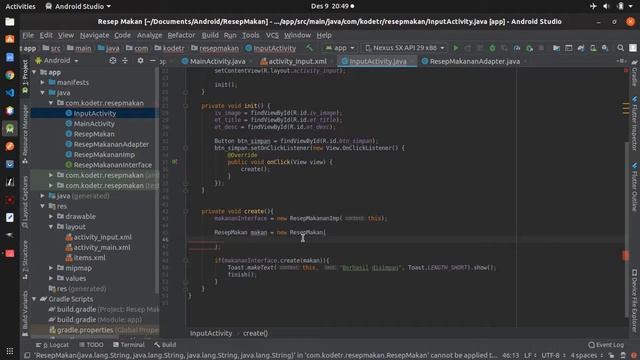Click the Attach Debugger to process icon
This screenshot has height=360, width=640.
pos(529,48)
